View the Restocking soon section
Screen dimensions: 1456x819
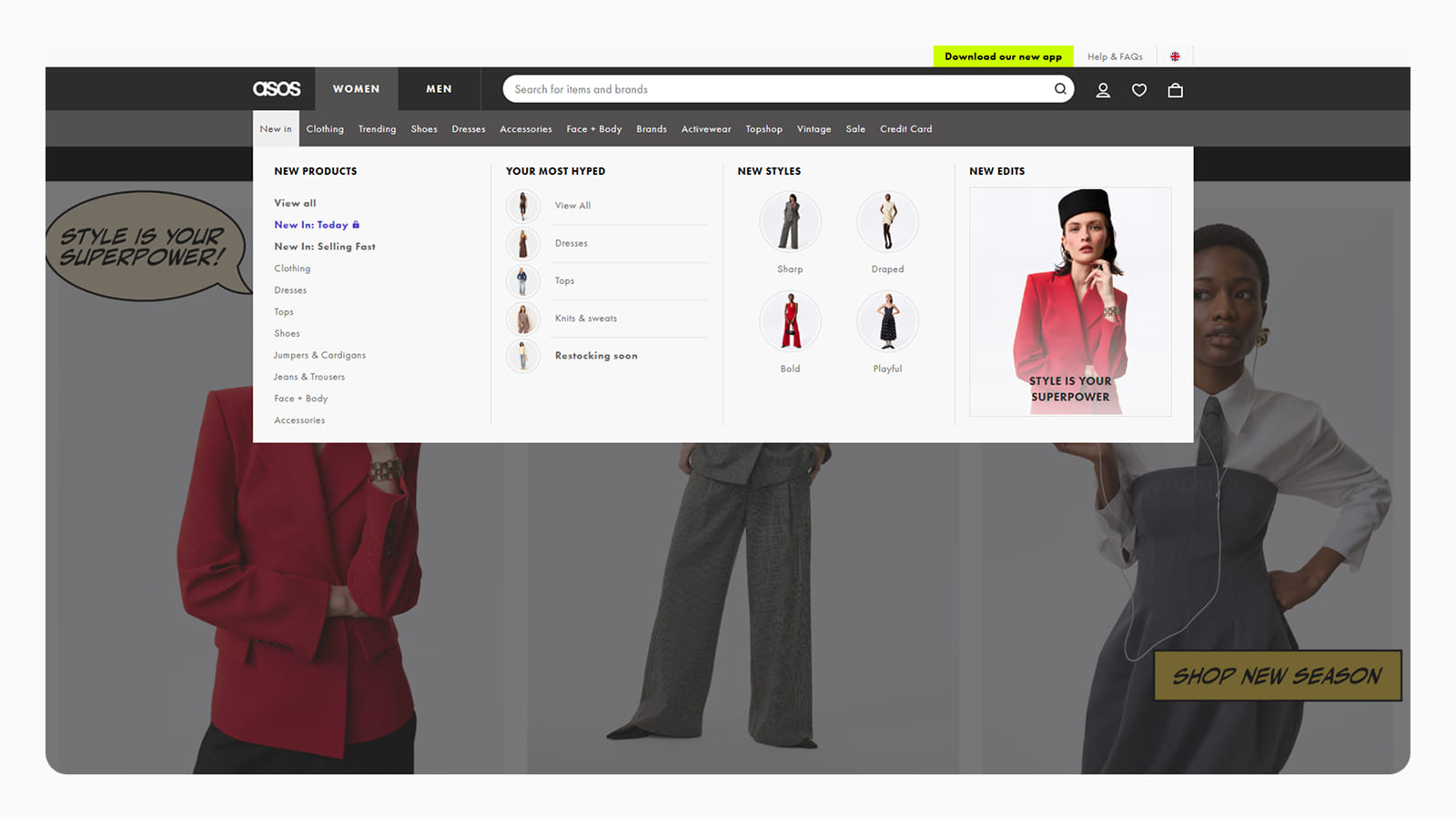pos(596,355)
